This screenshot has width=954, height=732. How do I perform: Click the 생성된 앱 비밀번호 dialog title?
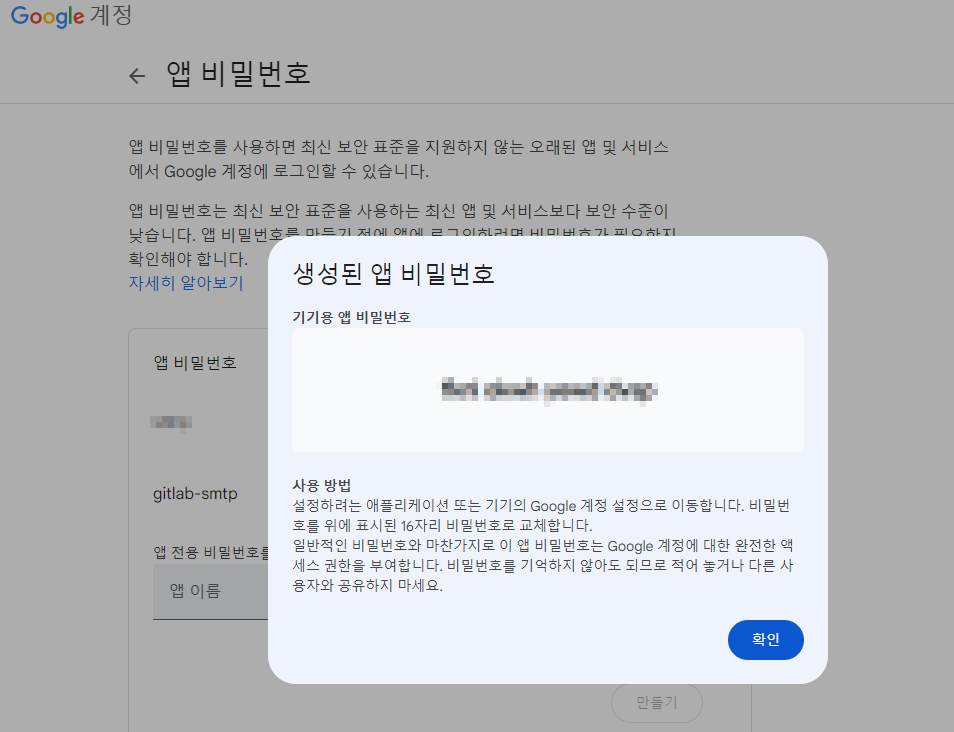click(393, 274)
